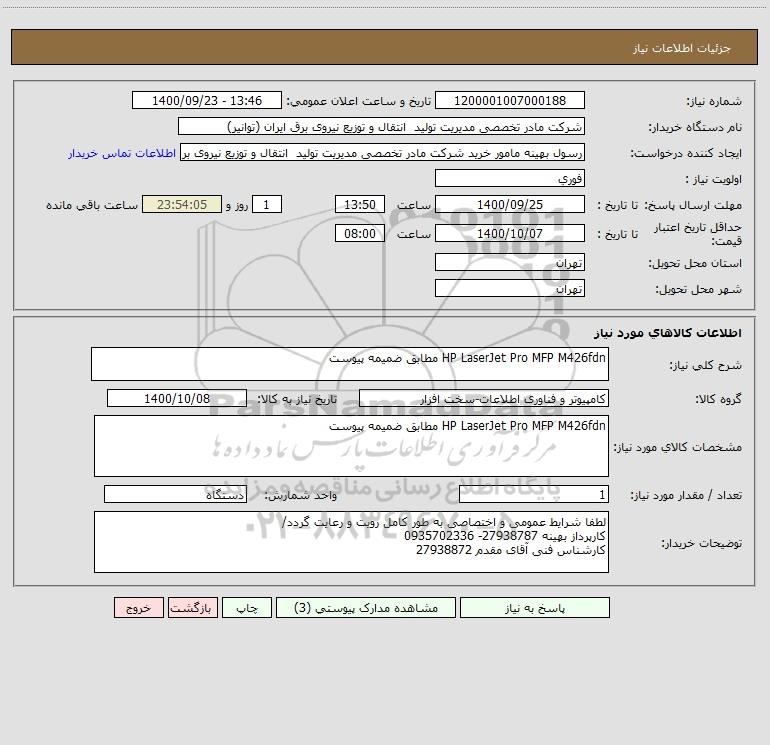The width and height of the screenshot is (770, 745).
Task: Click section title اطلاعات کالاهای مورد نیاز
Action: tap(668, 333)
